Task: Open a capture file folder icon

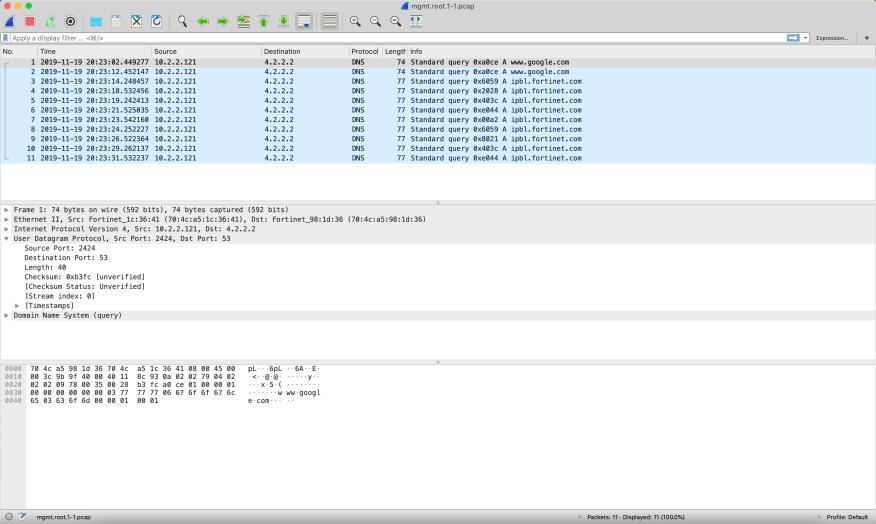Action: 96,21
